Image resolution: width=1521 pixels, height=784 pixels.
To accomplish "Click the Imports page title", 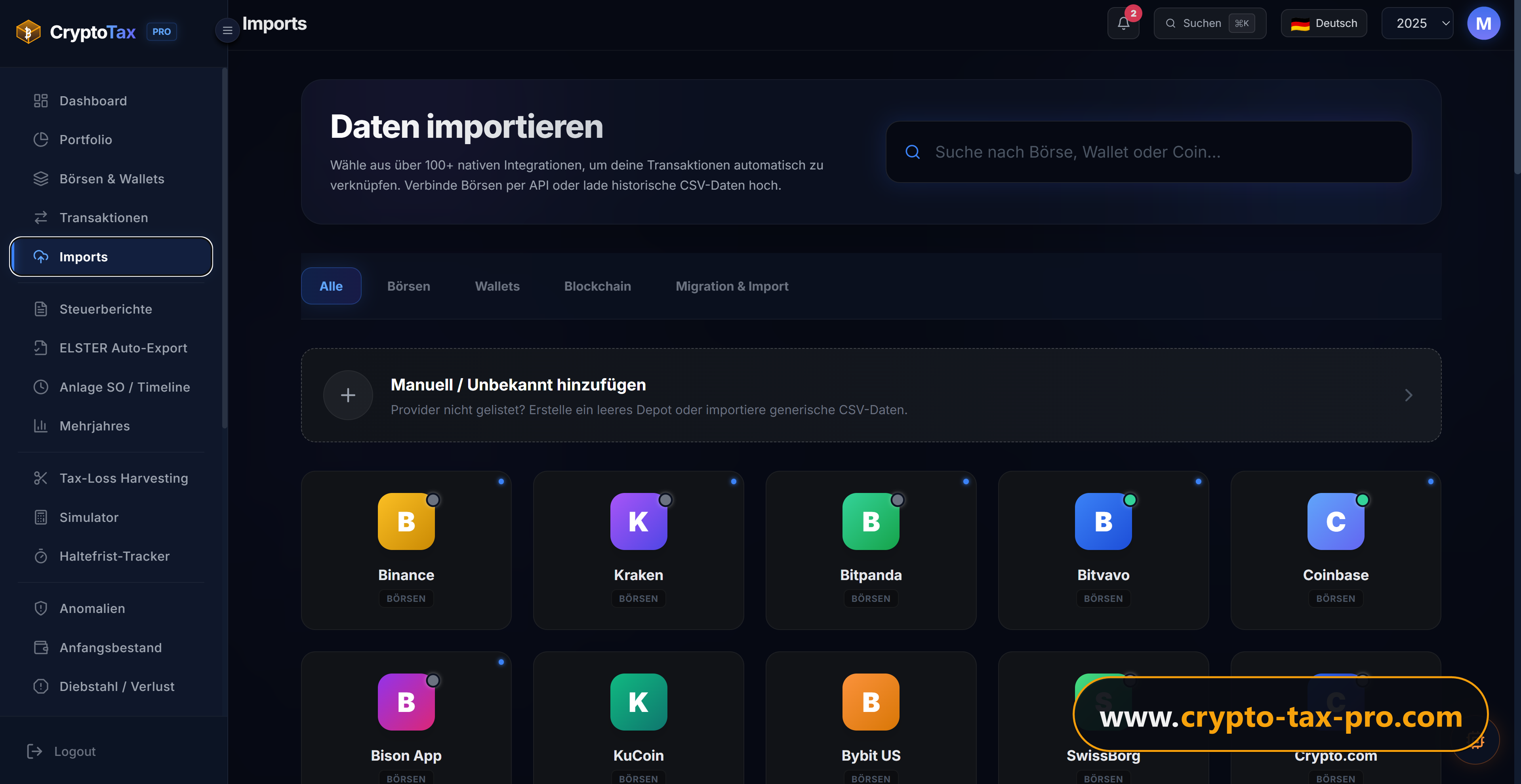I will [274, 24].
